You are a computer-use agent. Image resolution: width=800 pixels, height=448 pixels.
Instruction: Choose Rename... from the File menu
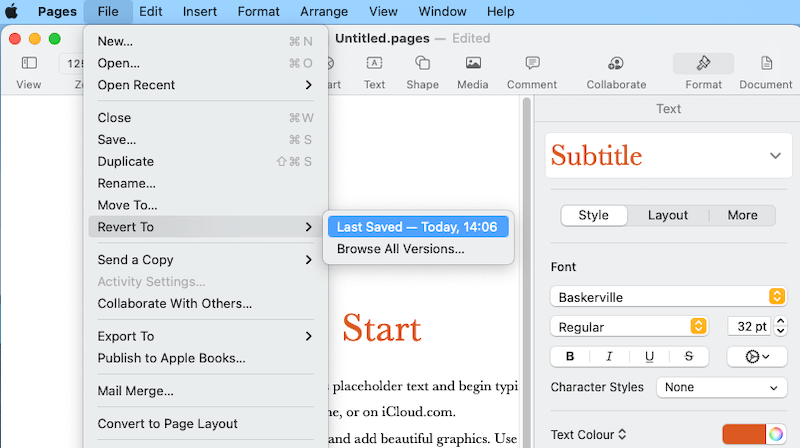pyautogui.click(x=206, y=183)
